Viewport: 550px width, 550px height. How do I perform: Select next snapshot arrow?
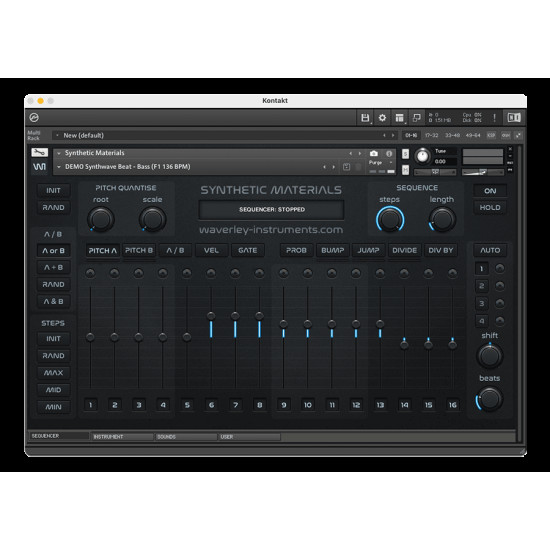click(334, 167)
